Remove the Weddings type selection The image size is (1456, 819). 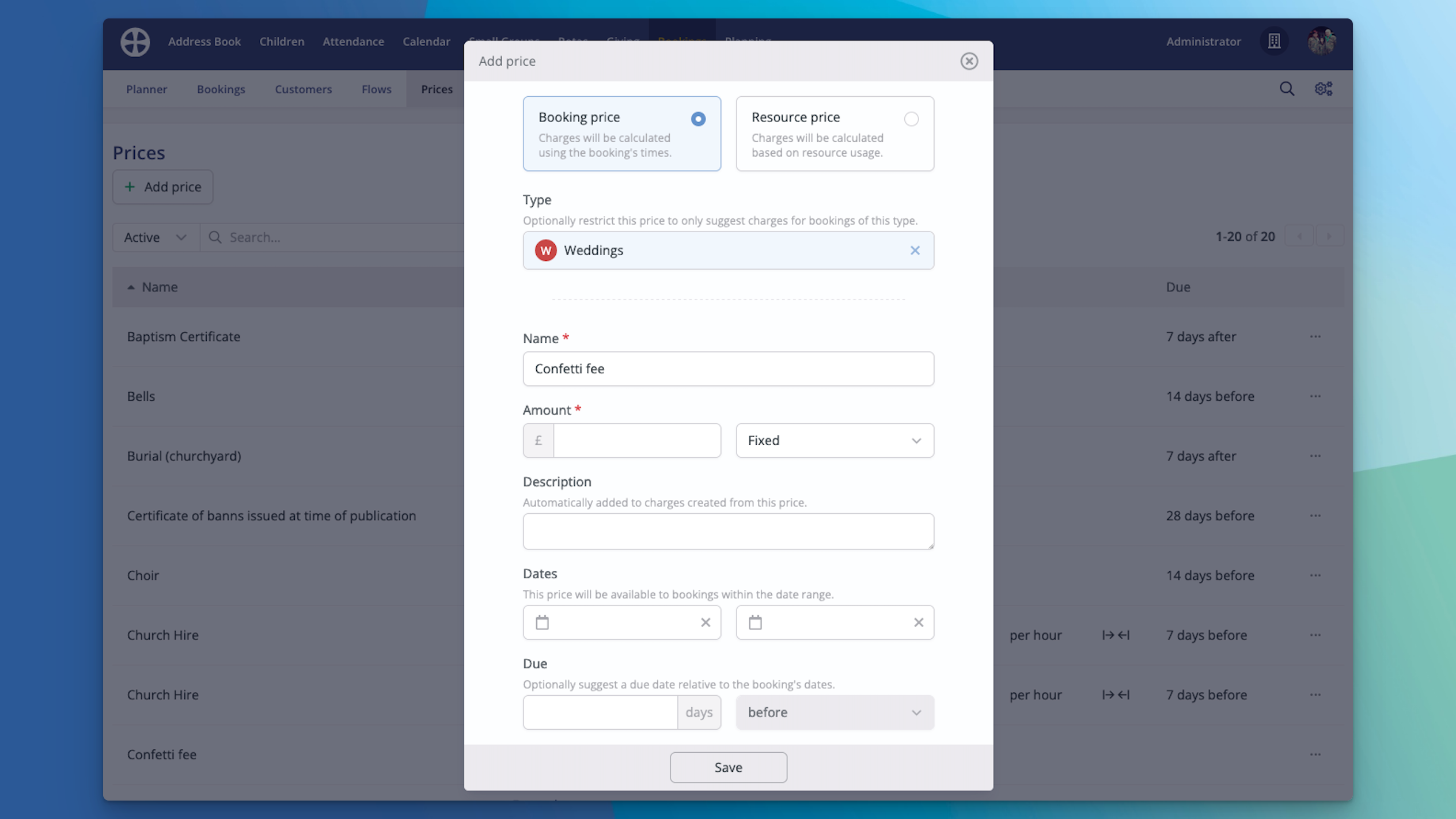click(915, 251)
